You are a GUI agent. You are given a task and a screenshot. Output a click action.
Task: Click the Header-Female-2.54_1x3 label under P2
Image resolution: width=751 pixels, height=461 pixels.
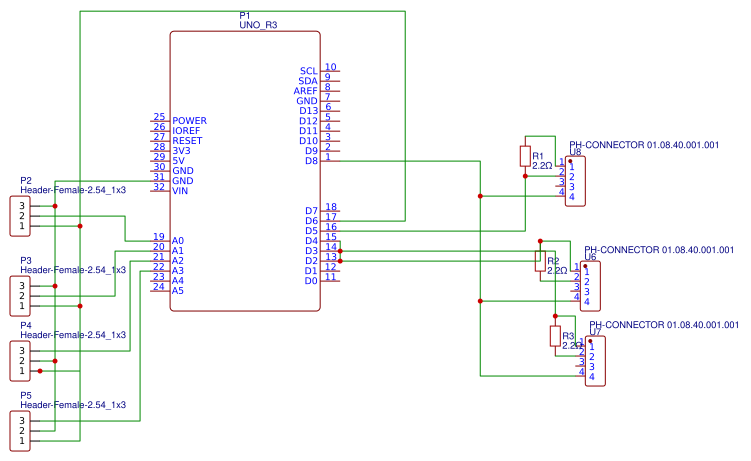73,190
